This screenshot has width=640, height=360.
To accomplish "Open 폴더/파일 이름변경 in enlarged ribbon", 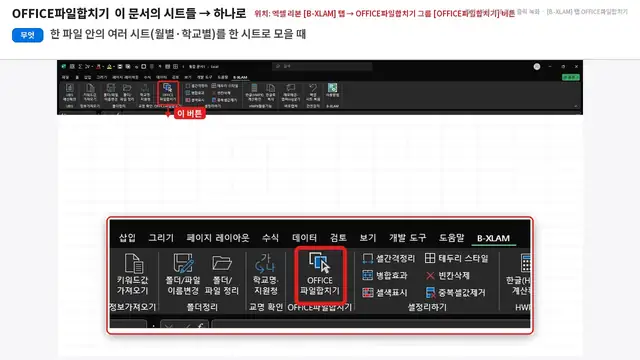I will pos(183,273).
